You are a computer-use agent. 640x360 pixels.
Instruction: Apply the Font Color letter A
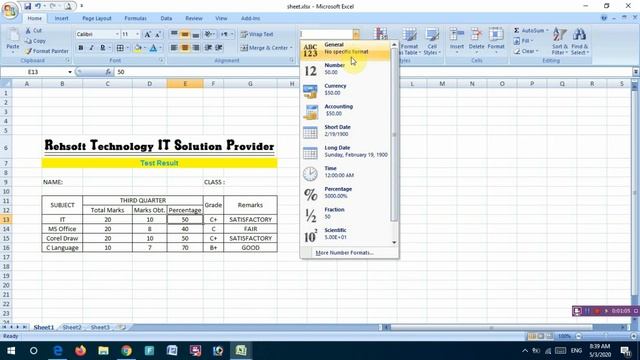[153, 48]
